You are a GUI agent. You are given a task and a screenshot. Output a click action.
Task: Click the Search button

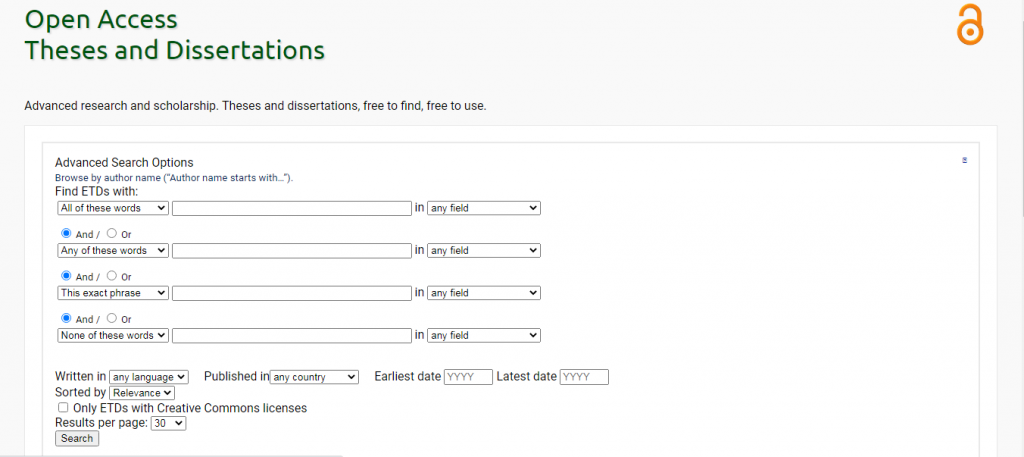(77, 438)
